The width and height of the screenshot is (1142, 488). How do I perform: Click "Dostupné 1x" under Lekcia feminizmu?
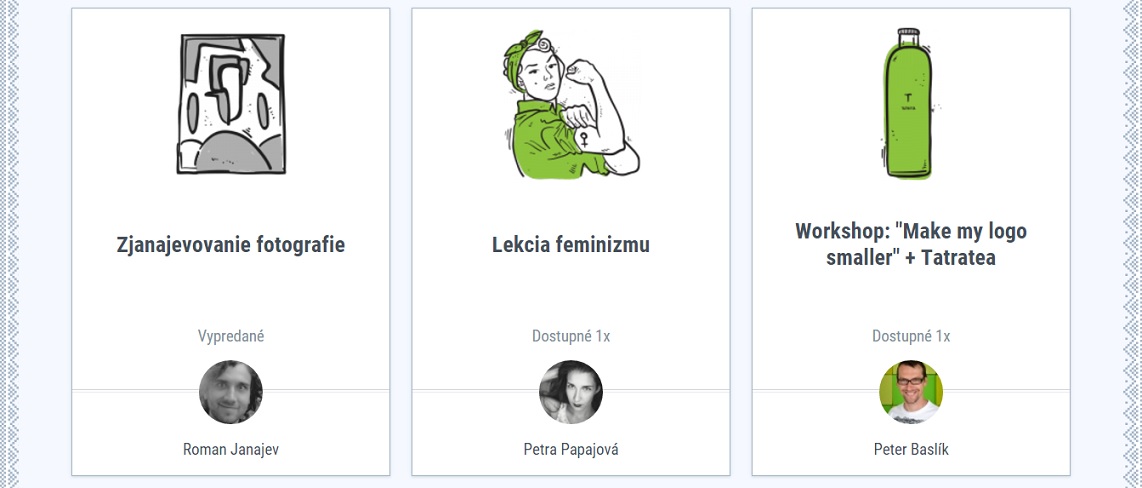(x=571, y=336)
